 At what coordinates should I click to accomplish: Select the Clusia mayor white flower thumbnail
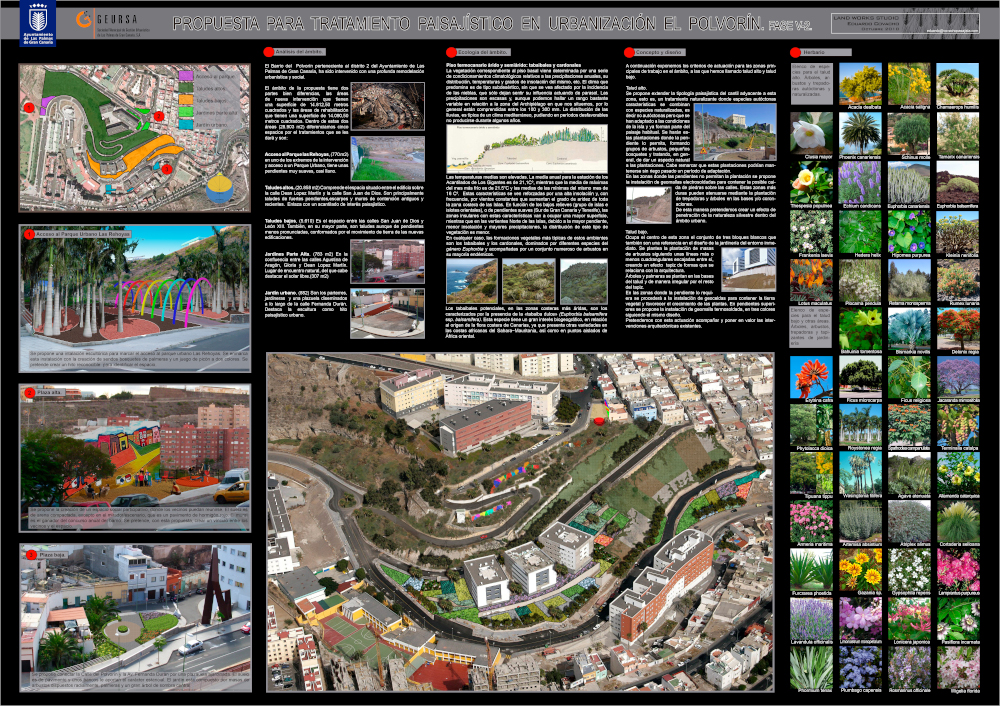(811, 133)
